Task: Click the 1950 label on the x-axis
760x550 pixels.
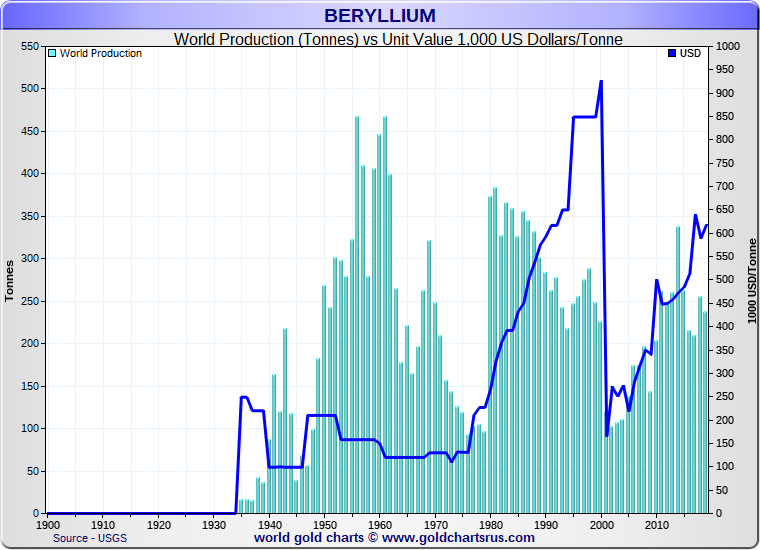Action: (x=324, y=524)
